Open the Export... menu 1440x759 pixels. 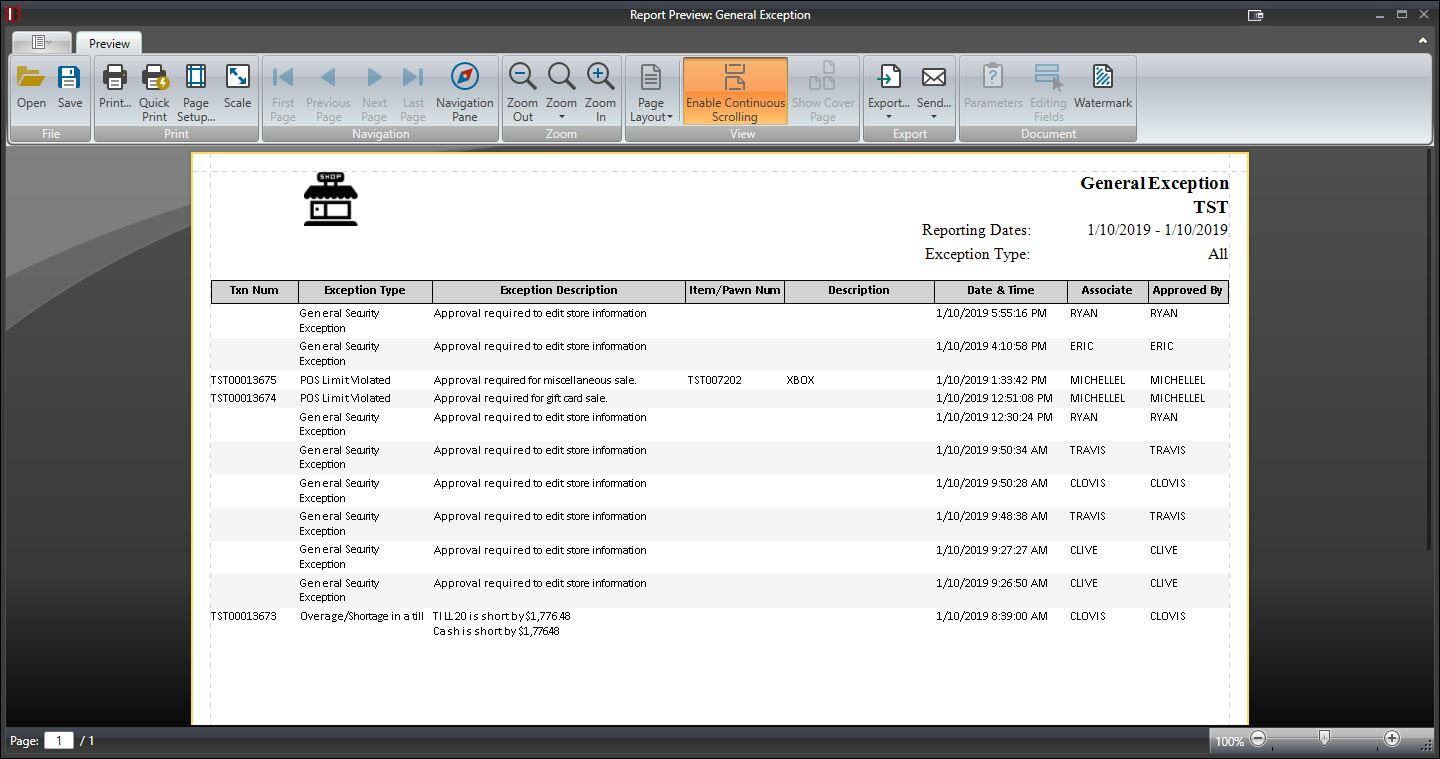[888, 92]
